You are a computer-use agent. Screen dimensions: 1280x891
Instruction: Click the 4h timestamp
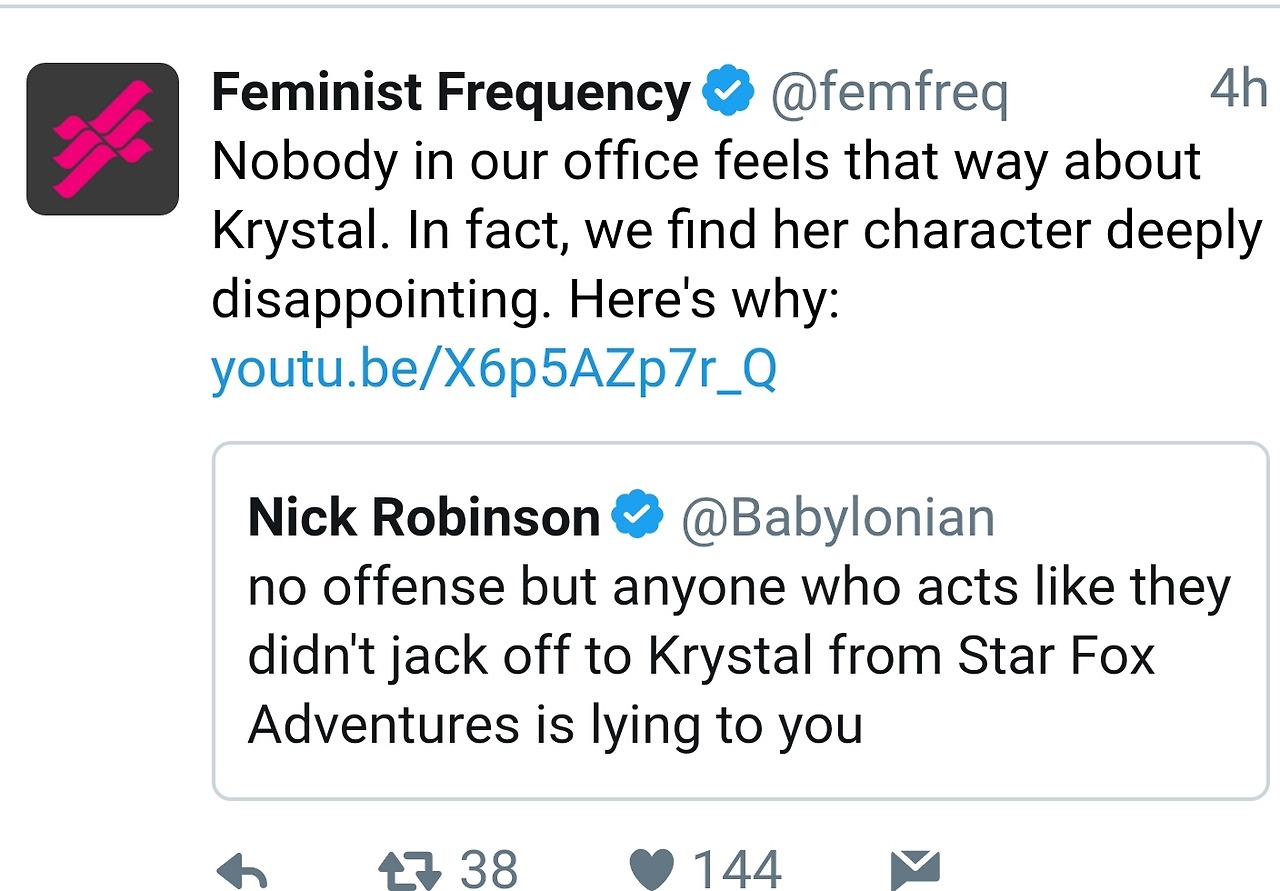[x=1238, y=90]
